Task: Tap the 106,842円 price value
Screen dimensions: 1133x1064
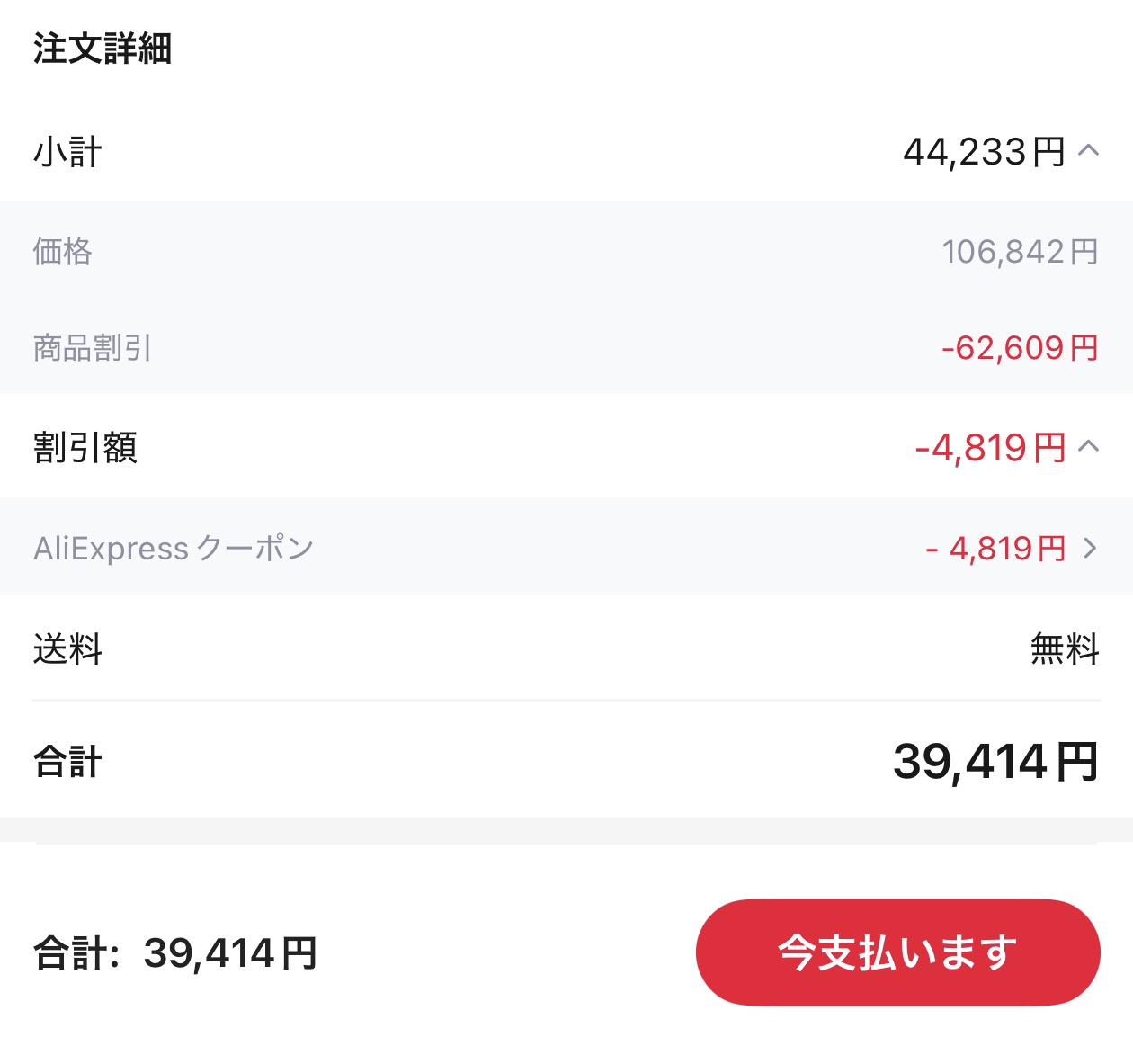Action: click(1021, 252)
